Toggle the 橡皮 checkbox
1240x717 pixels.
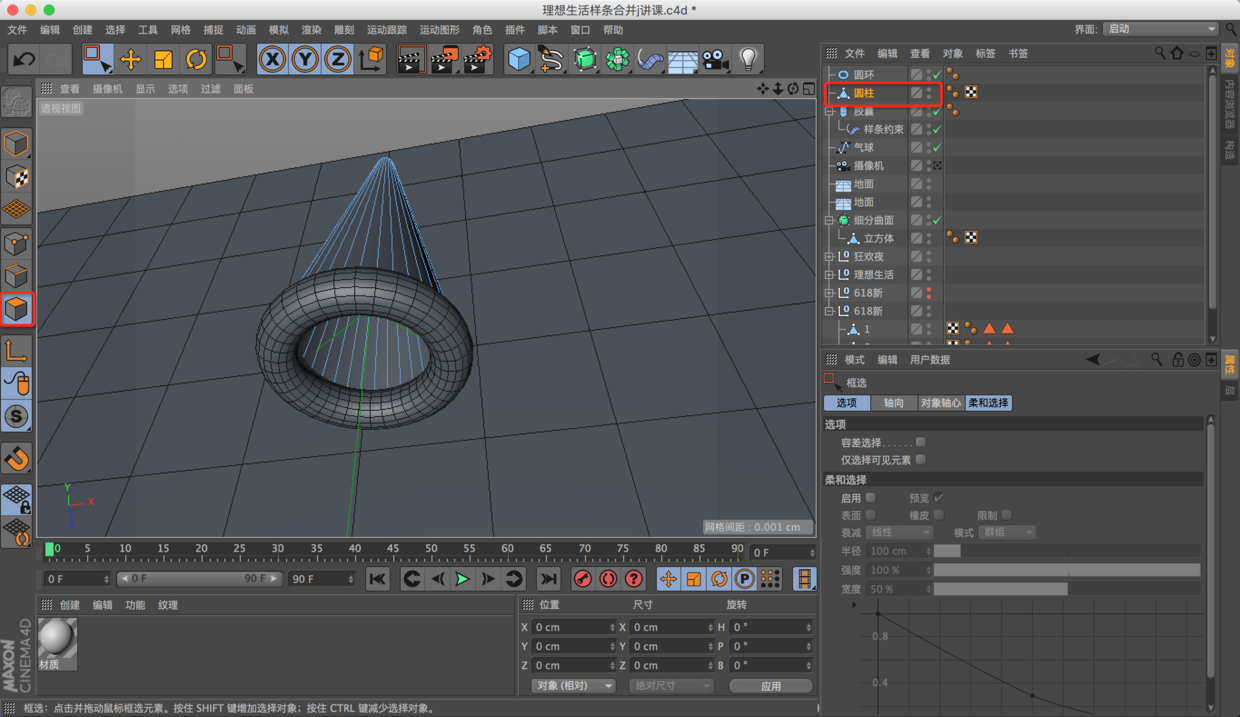939,515
